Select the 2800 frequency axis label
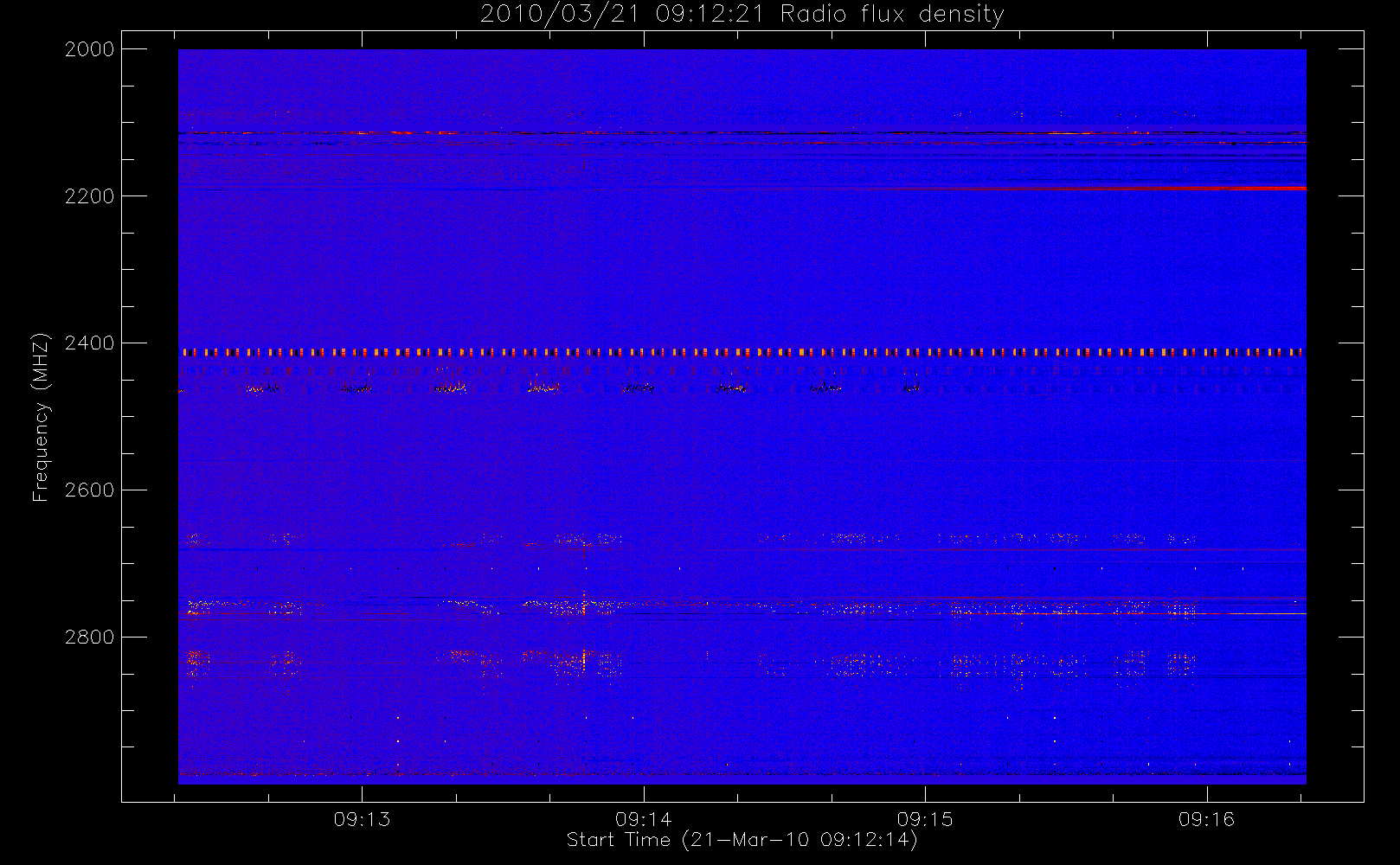1400x865 pixels. click(x=90, y=638)
